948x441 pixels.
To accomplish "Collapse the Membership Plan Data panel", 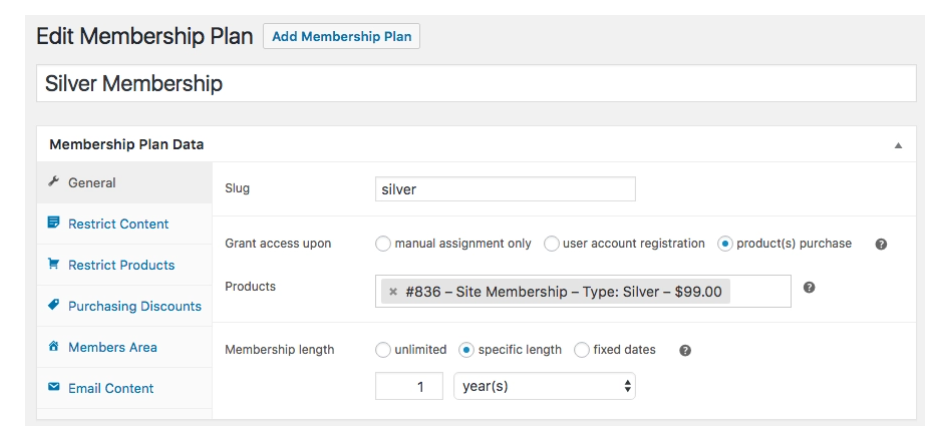I will pyautogui.click(x=898, y=145).
